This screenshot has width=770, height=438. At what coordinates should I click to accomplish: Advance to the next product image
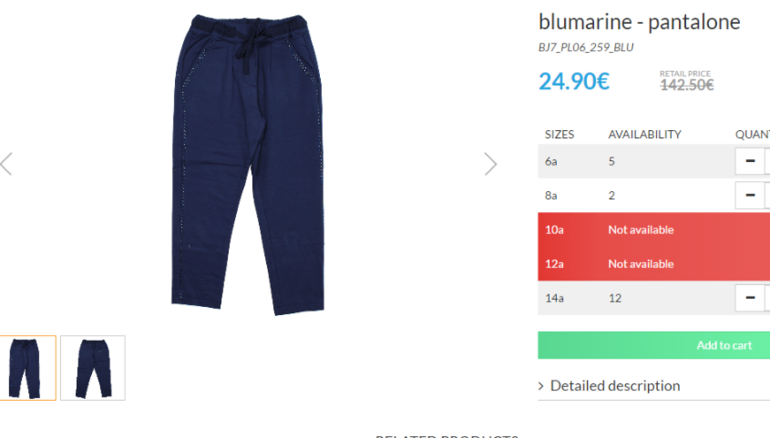[491, 164]
